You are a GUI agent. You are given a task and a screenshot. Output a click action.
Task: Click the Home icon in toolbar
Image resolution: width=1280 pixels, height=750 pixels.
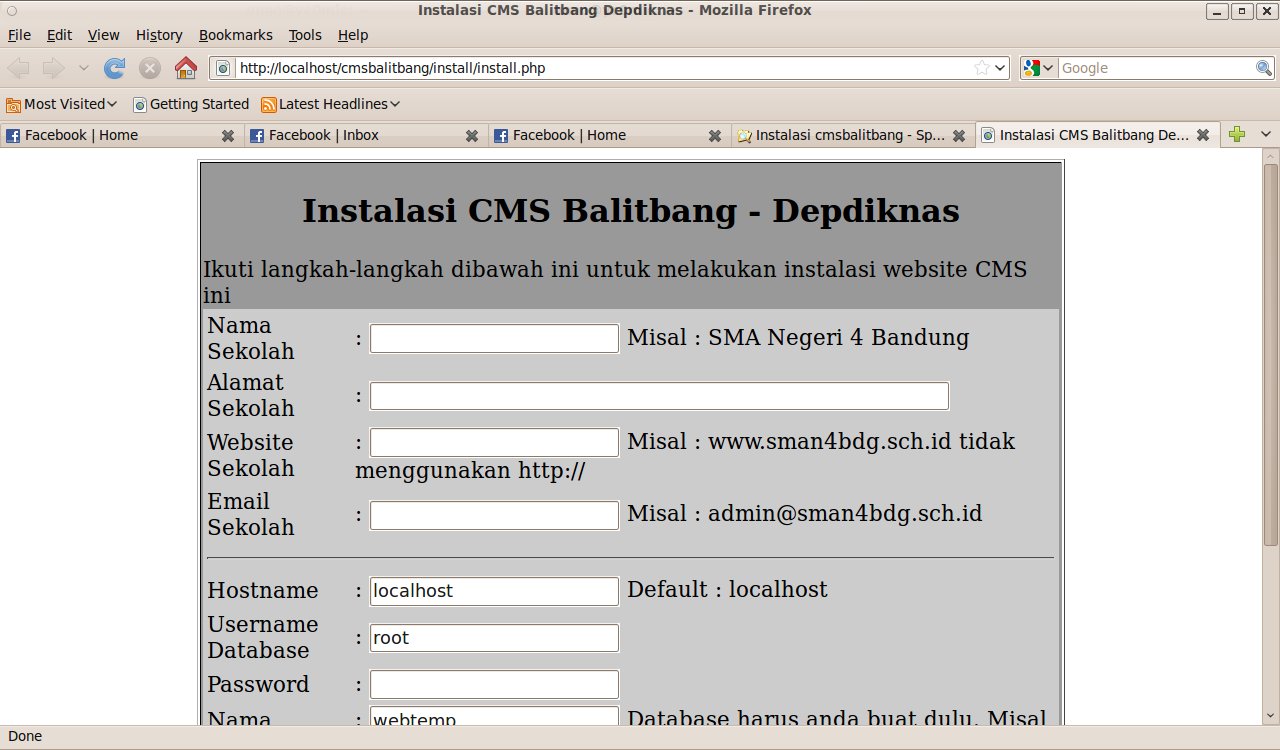(186, 68)
